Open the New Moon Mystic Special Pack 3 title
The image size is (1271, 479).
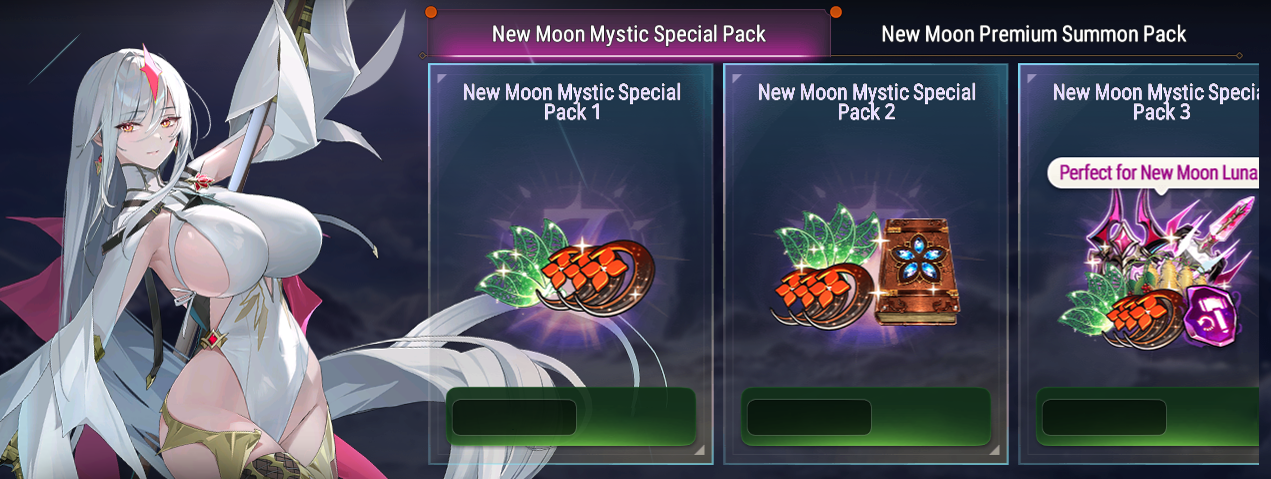point(1157,102)
